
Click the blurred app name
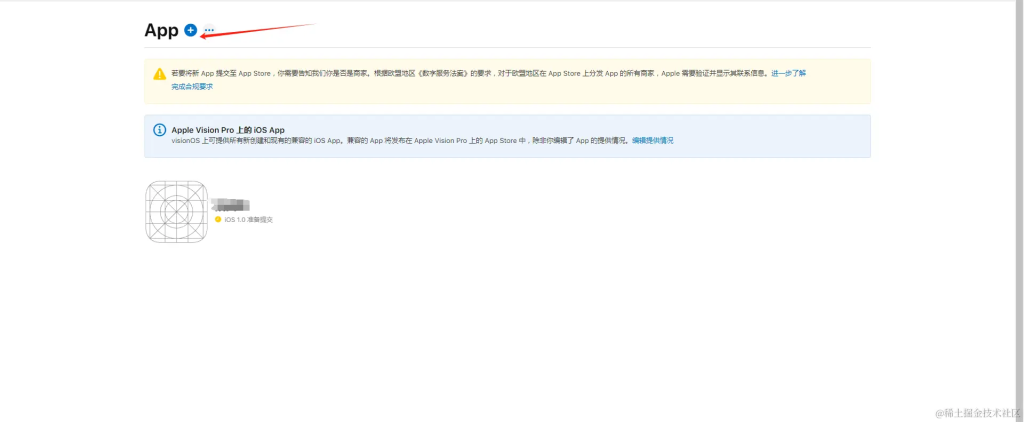[237, 205]
